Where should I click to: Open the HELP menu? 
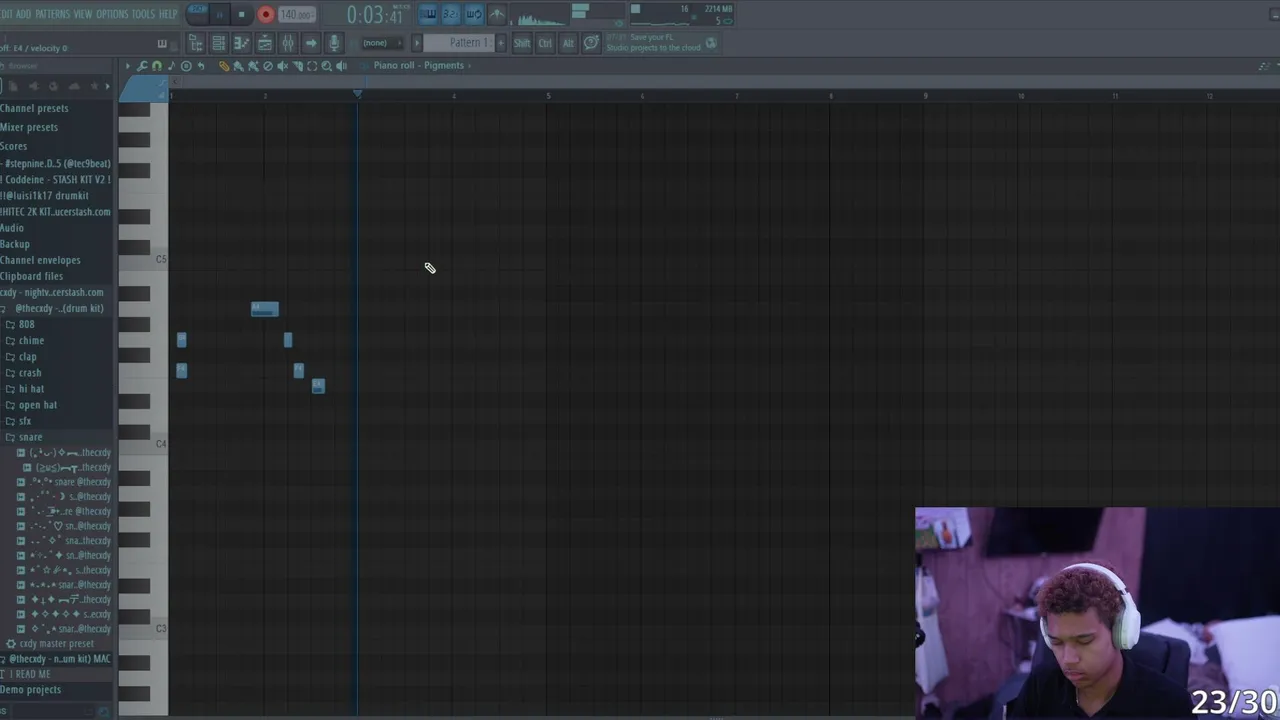point(168,14)
